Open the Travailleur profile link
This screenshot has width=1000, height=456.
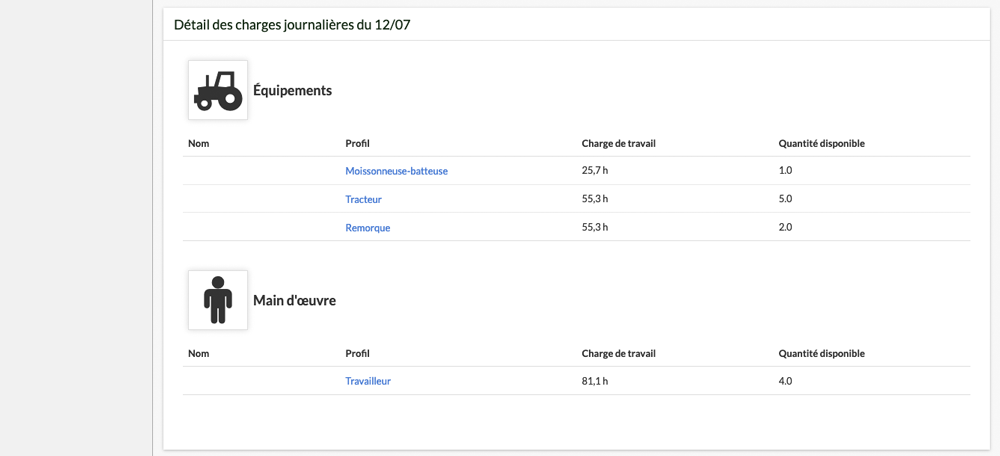click(x=368, y=381)
